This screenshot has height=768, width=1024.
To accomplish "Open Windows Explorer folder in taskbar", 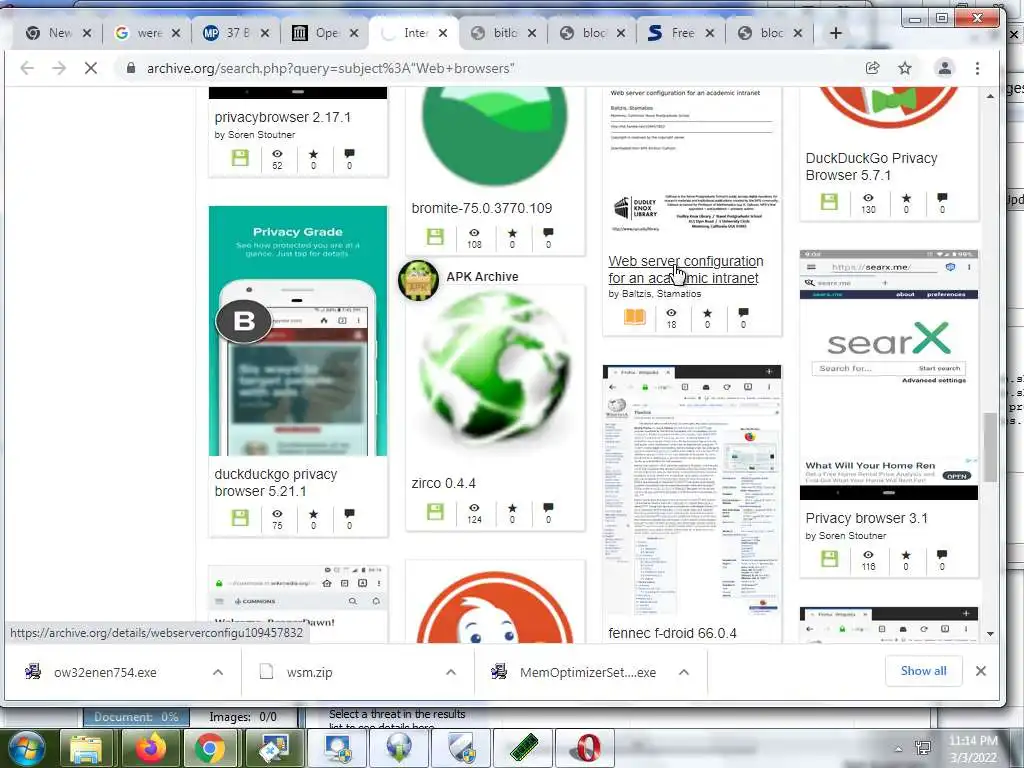I will point(86,748).
